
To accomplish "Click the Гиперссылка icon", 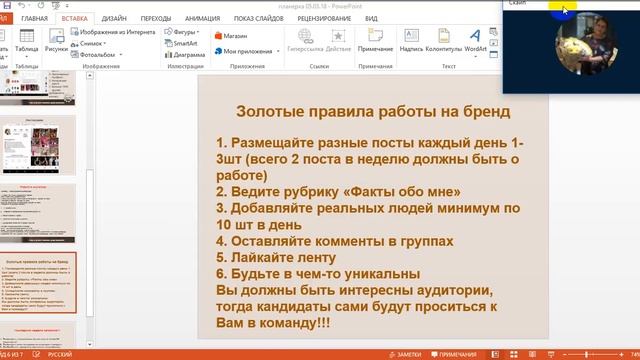I will coord(305,36).
